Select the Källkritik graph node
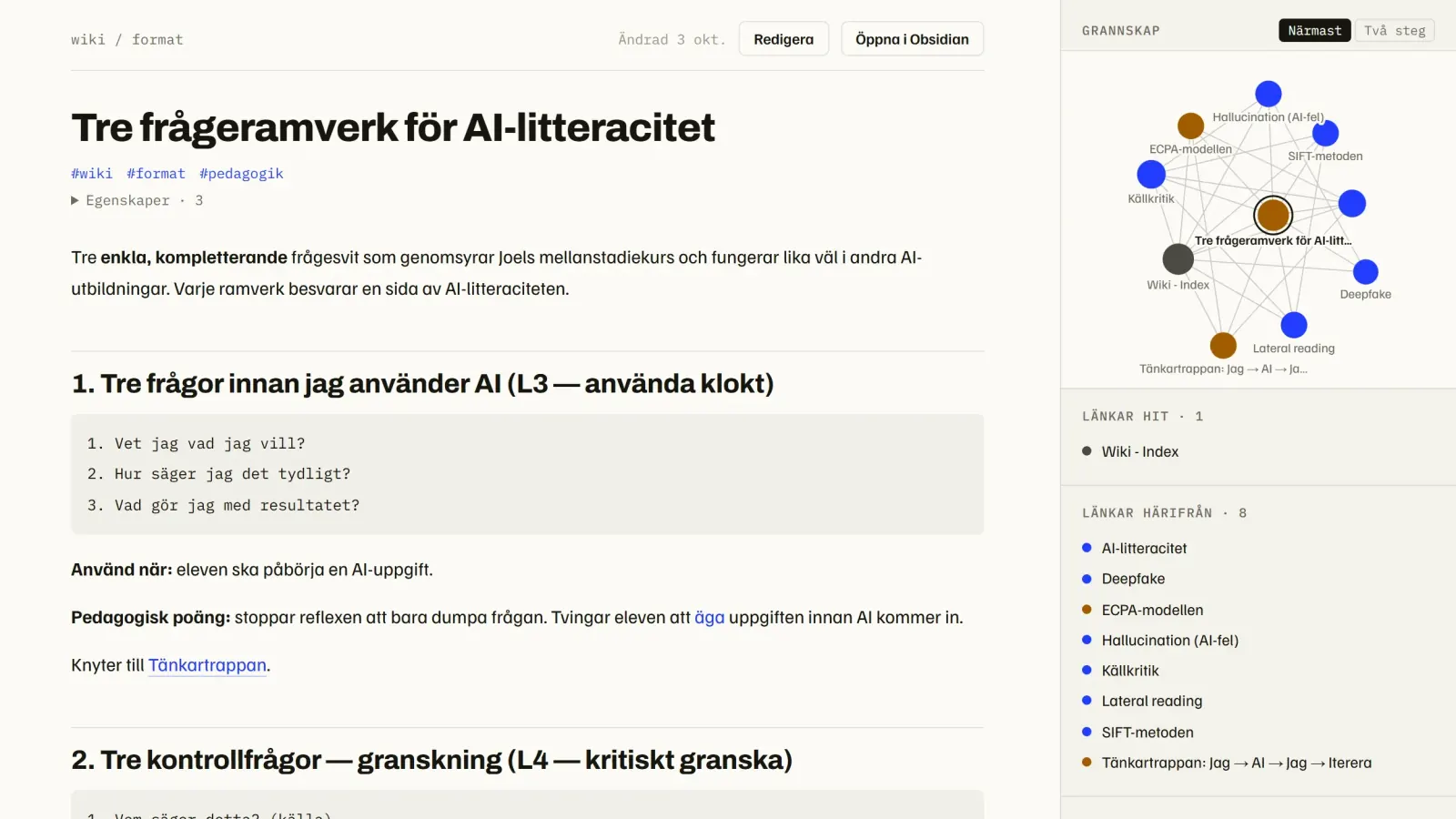The width and height of the screenshot is (1456, 819). (1151, 174)
